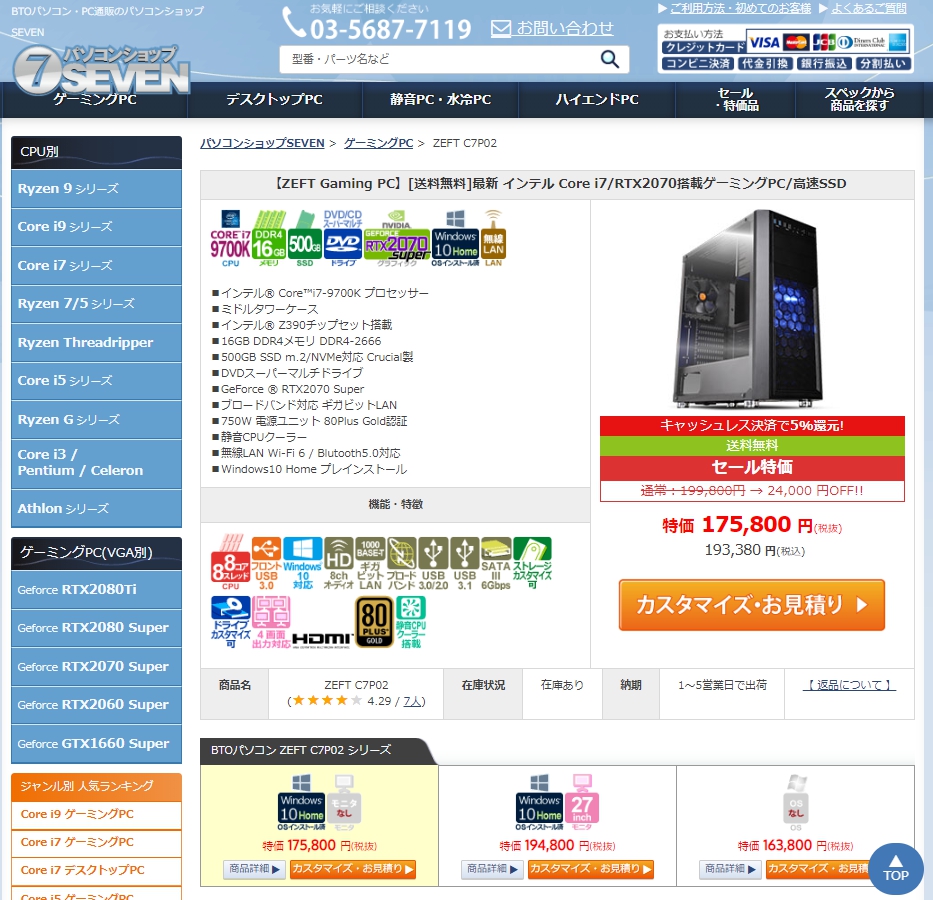The image size is (933, 900).
Task: Open the ハイエンドPC navigation menu
Action: click(597, 99)
